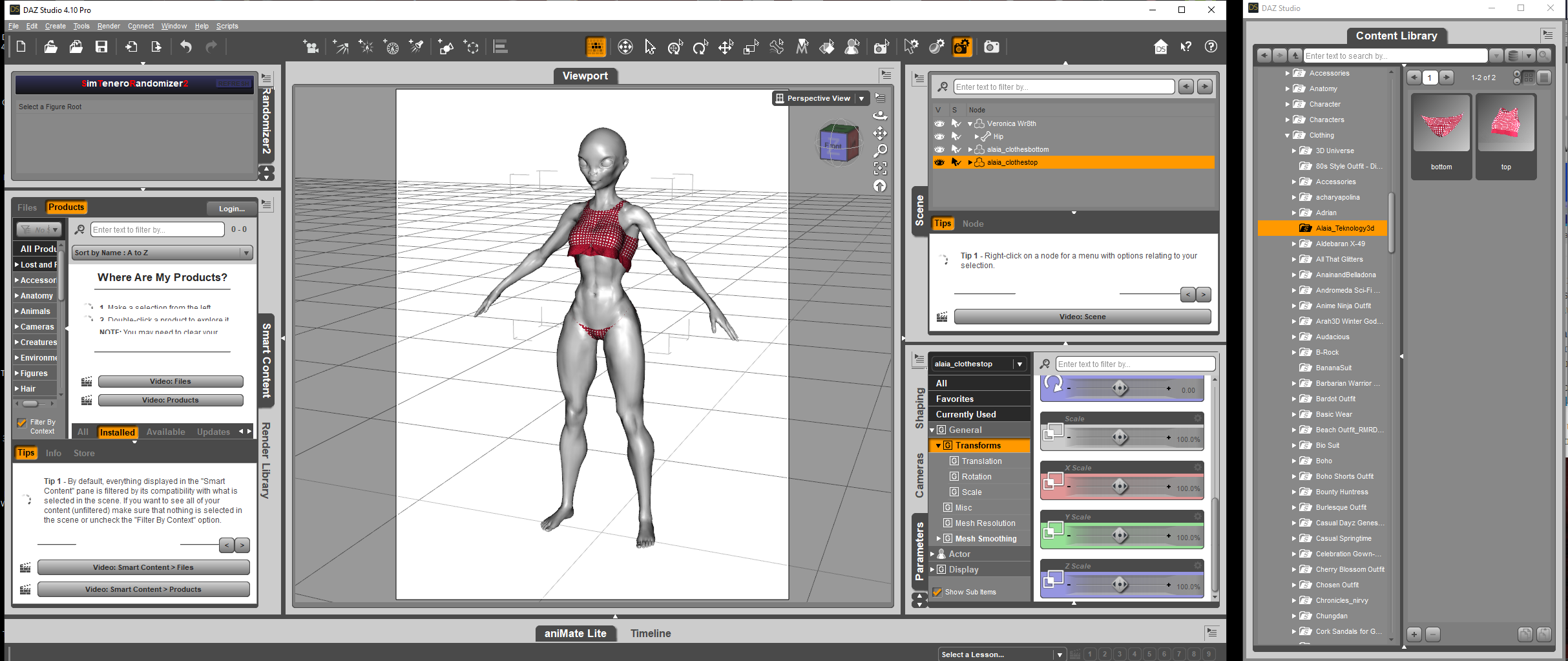Click the Y Scale slider handle

pyautogui.click(x=1120, y=536)
